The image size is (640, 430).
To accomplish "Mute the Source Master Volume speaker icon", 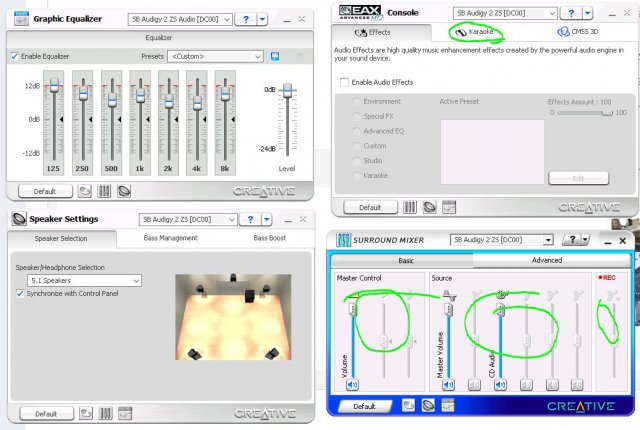I will [x=448, y=384].
